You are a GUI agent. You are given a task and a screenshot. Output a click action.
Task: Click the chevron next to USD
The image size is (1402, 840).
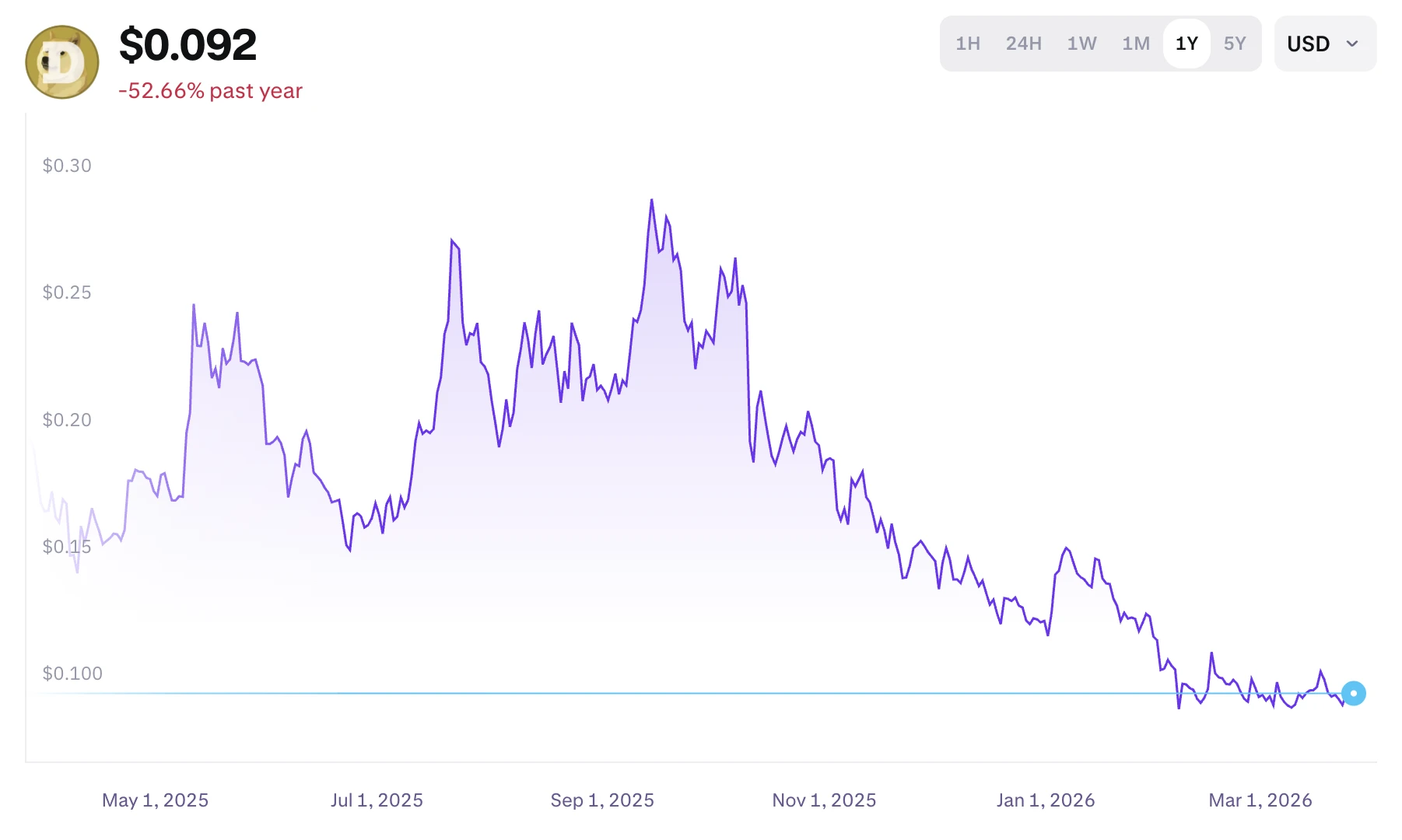point(1352,44)
